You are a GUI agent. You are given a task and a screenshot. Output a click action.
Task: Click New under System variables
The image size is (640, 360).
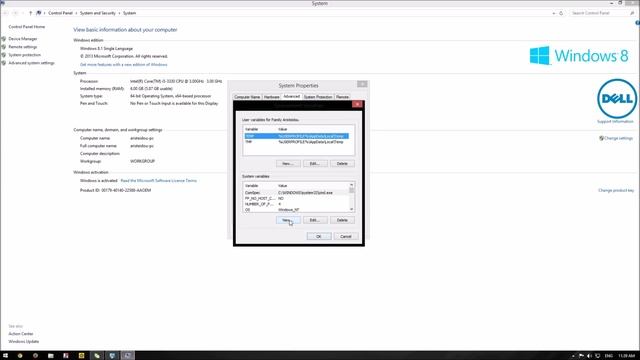tap(288, 220)
